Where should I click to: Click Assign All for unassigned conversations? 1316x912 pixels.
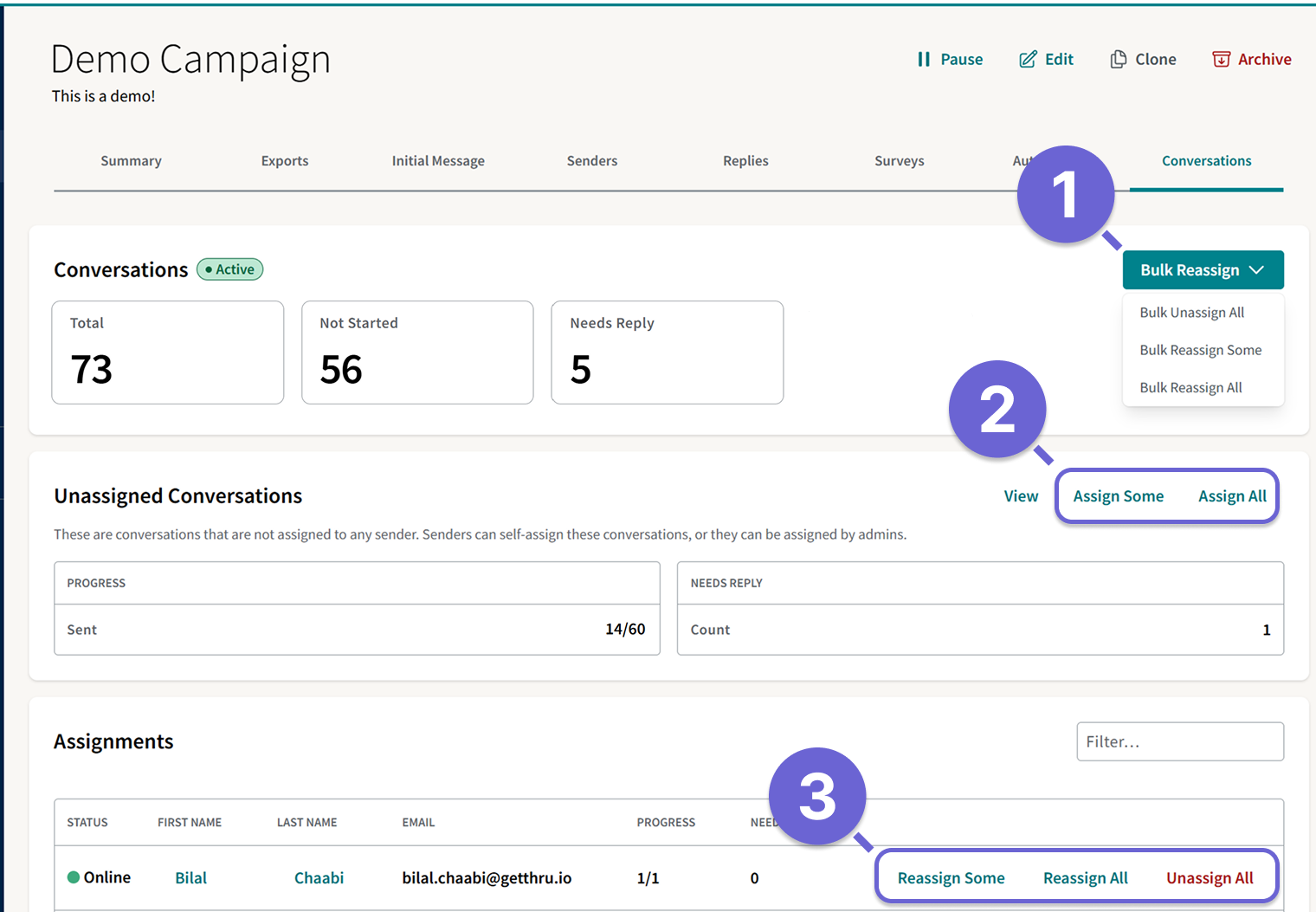coord(1232,496)
